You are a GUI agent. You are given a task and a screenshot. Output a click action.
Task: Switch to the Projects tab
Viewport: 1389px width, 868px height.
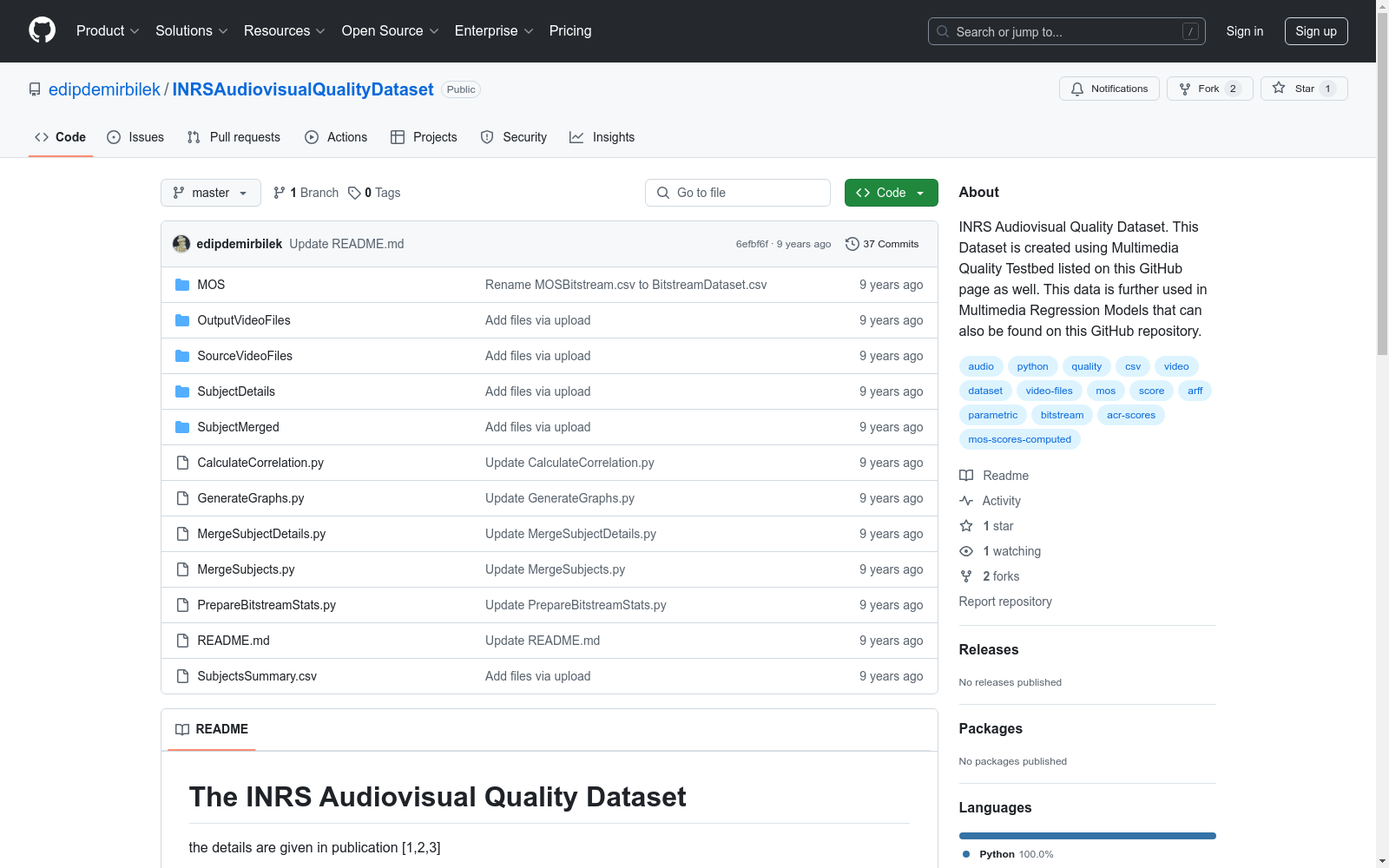pyautogui.click(x=424, y=137)
